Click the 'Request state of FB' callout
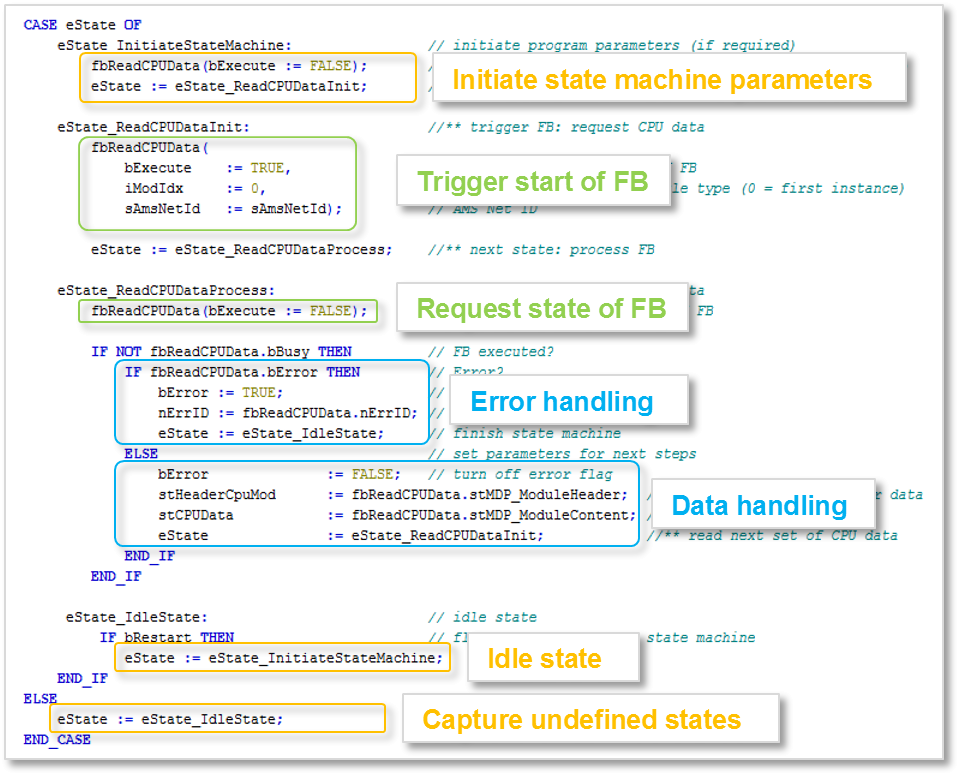The width and height of the screenshot is (965, 780). pos(542,307)
